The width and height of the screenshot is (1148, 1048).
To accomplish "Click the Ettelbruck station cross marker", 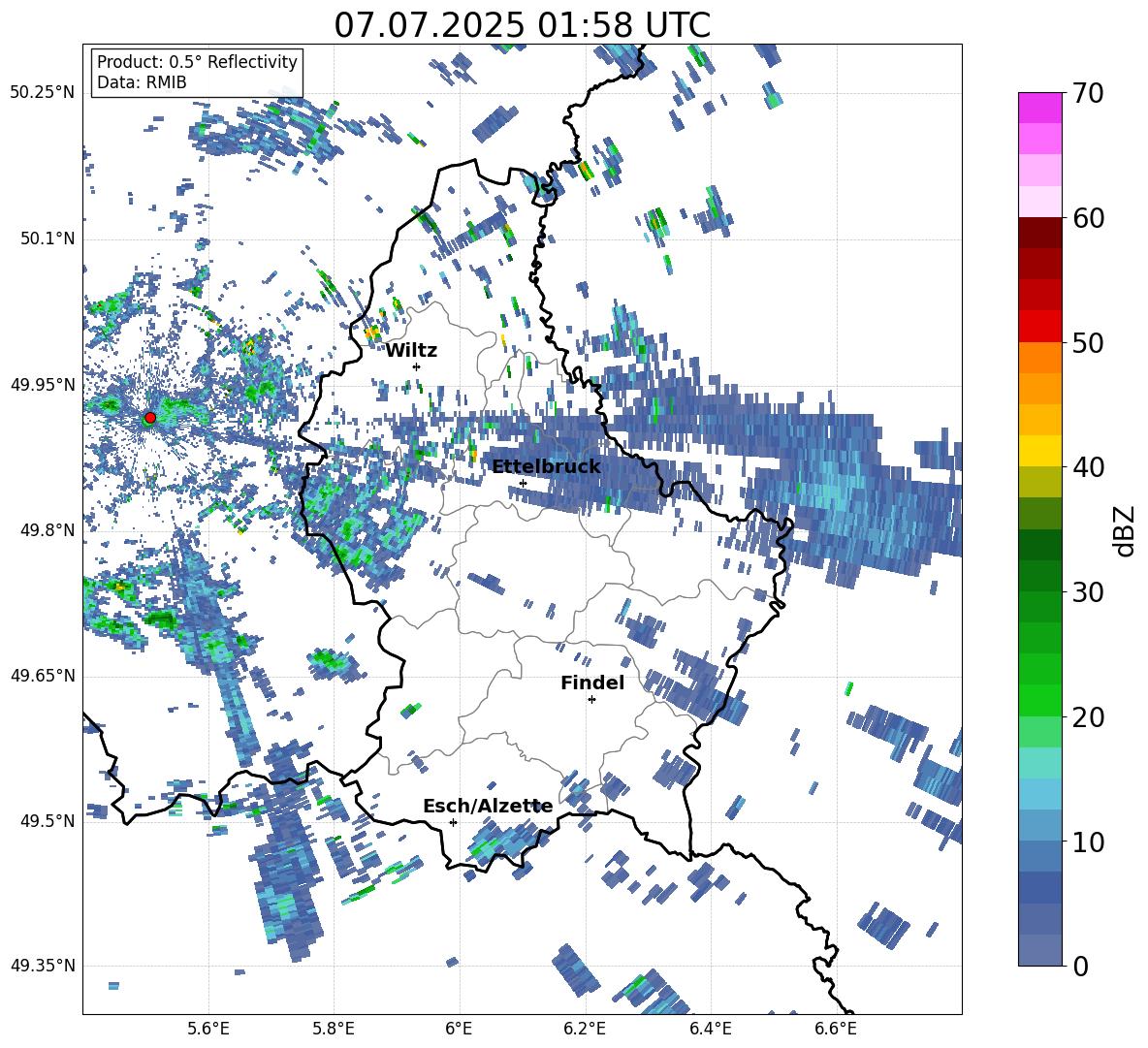I will [x=523, y=483].
